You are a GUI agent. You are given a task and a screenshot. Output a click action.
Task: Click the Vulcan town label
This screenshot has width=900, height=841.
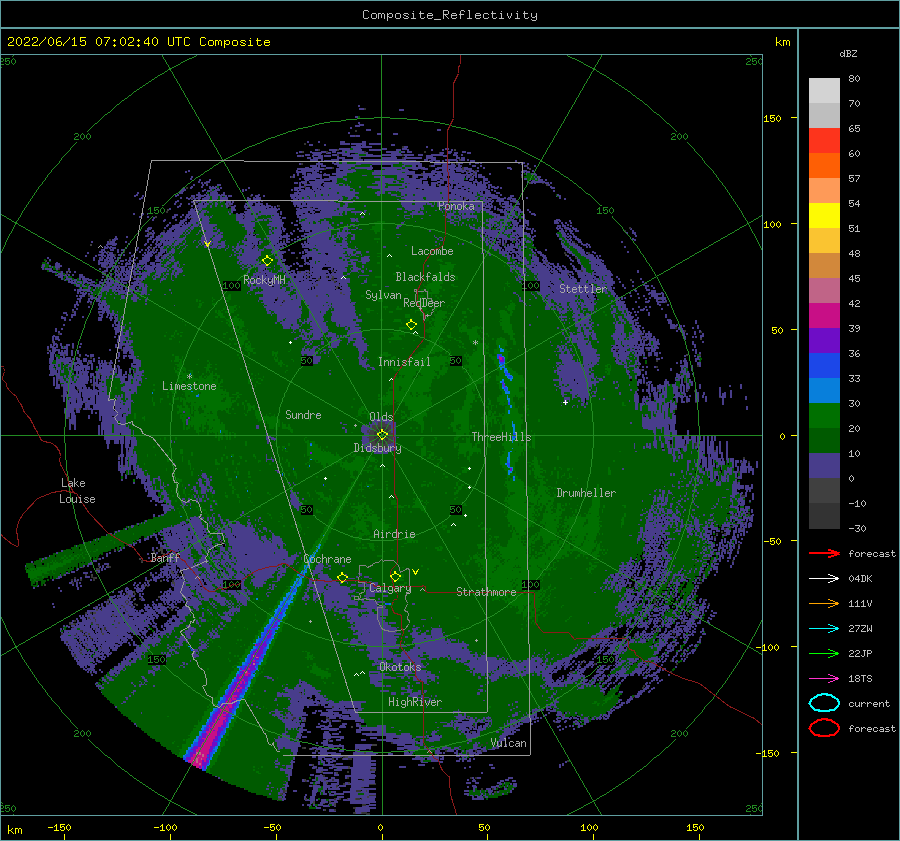[x=509, y=743]
